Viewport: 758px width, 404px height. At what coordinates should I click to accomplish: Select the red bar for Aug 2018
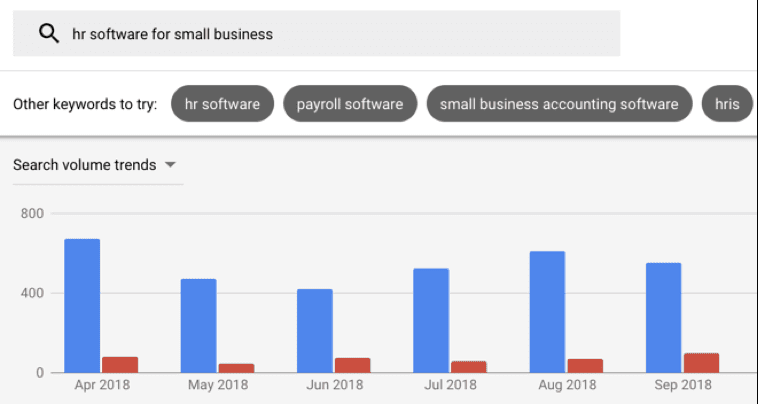coord(585,366)
